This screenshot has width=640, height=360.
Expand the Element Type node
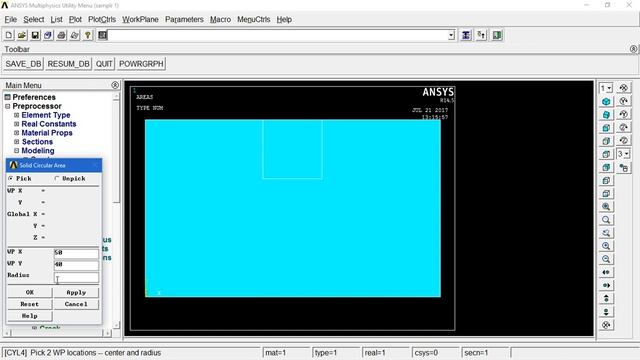tap(17, 115)
